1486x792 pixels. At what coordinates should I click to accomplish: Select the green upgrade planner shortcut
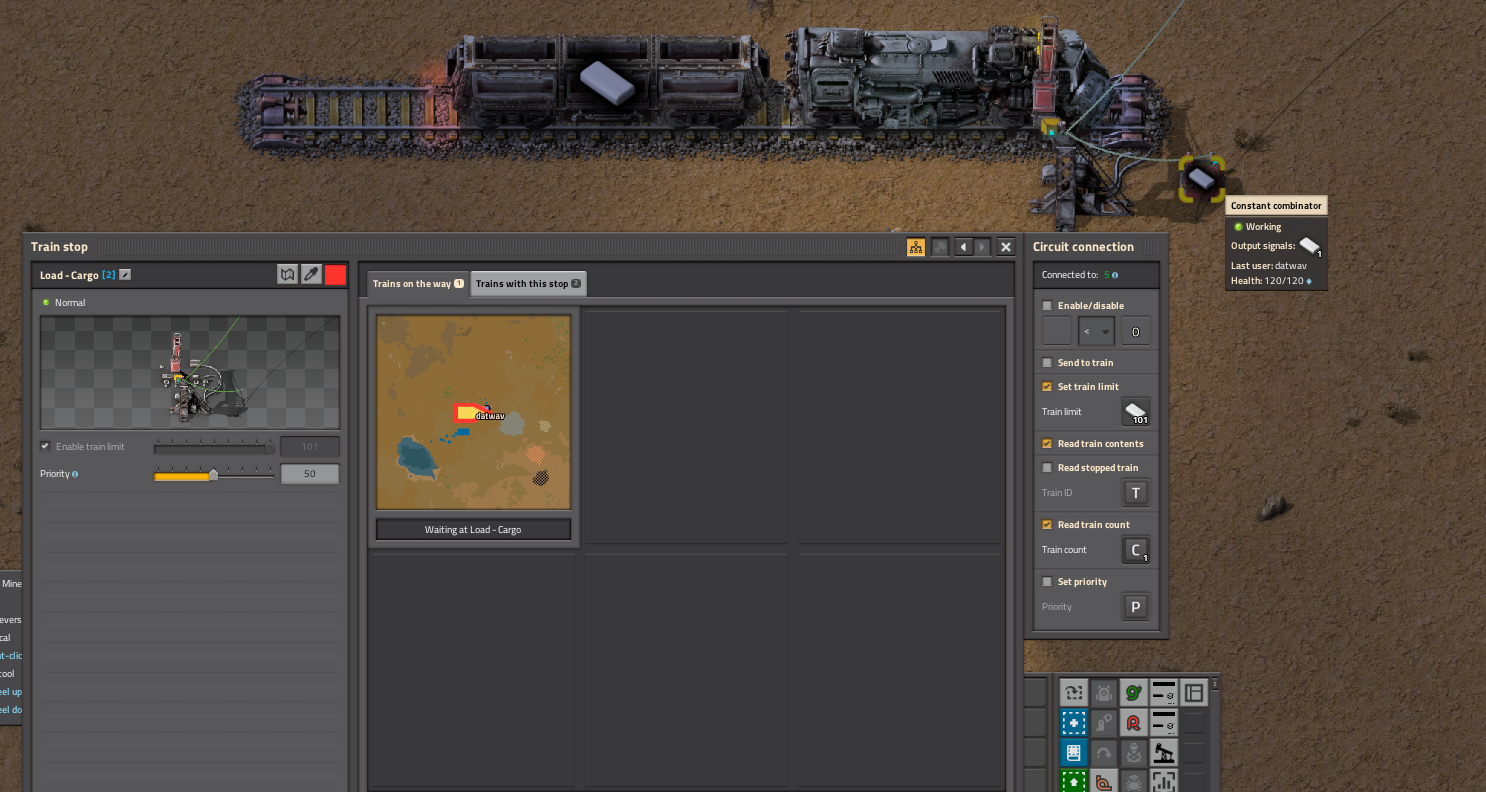[x=1073, y=781]
